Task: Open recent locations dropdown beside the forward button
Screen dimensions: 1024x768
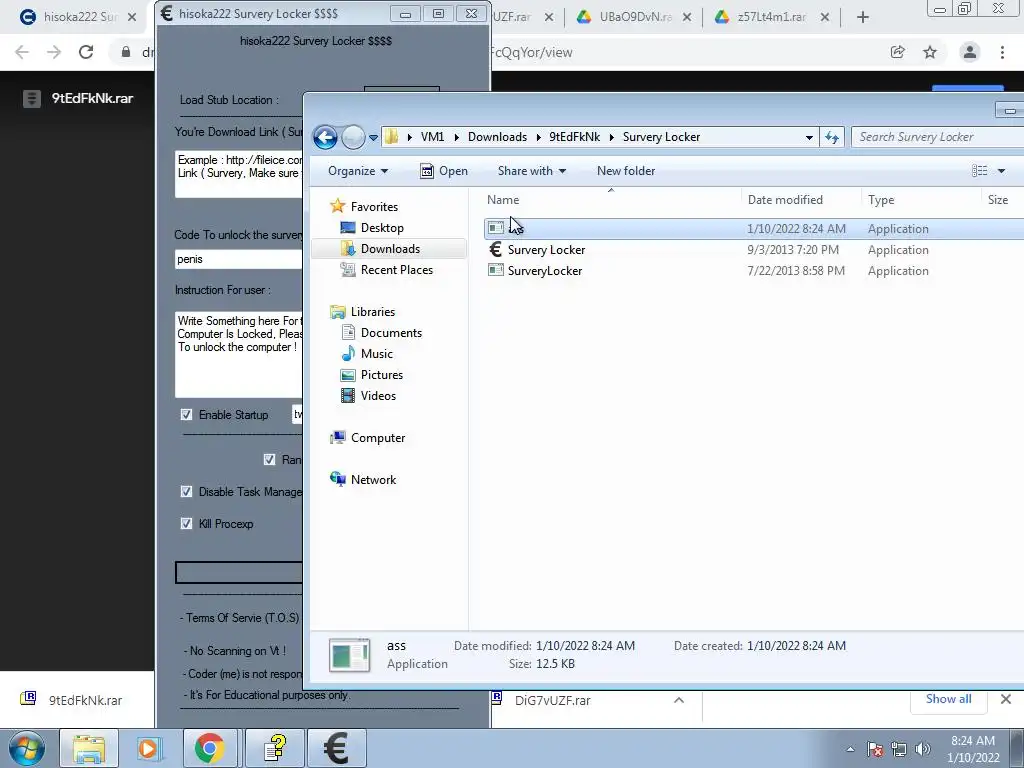Action: click(373, 138)
